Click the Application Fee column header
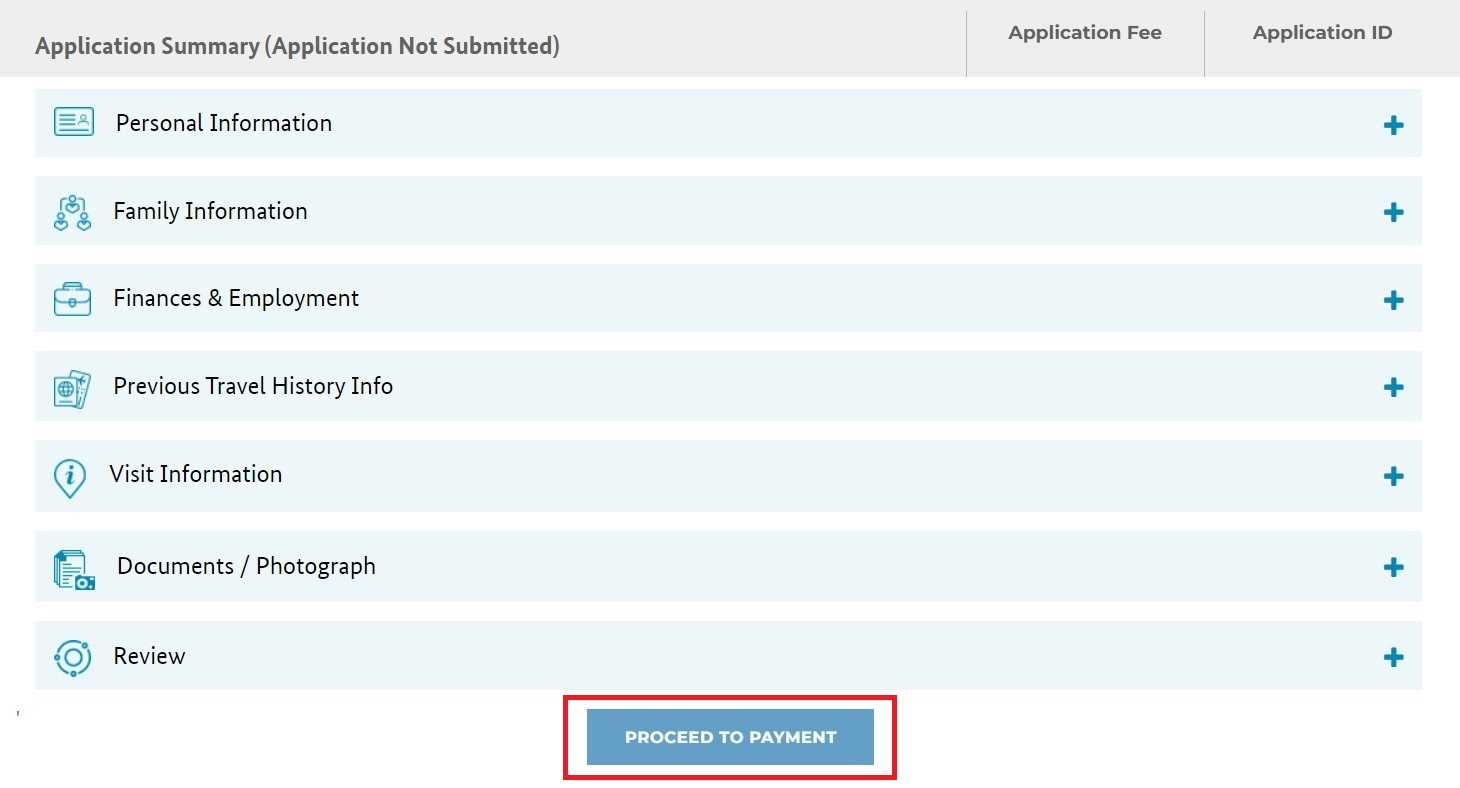This screenshot has height=788, width=1460. point(1084,33)
